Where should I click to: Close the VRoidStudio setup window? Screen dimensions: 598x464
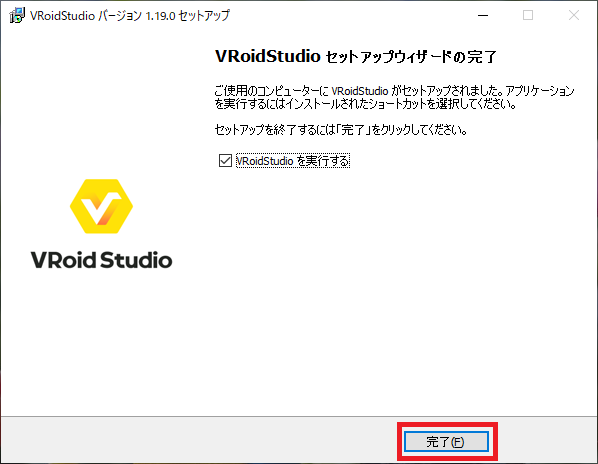(x=574, y=15)
